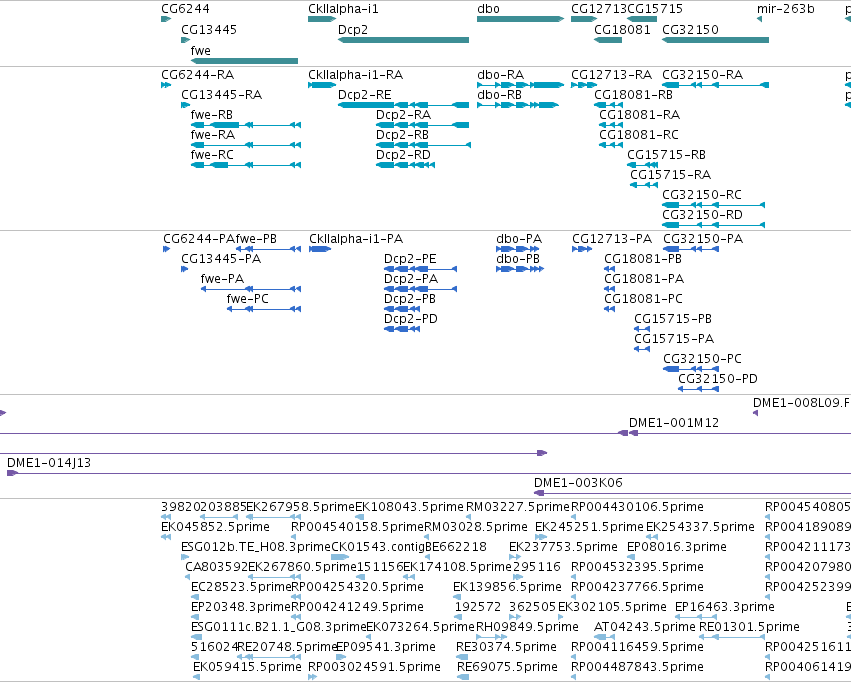Image resolution: width=851 pixels, height=682 pixels.
Task: Select EST label RP004532395.5prime
Action: 637,567
